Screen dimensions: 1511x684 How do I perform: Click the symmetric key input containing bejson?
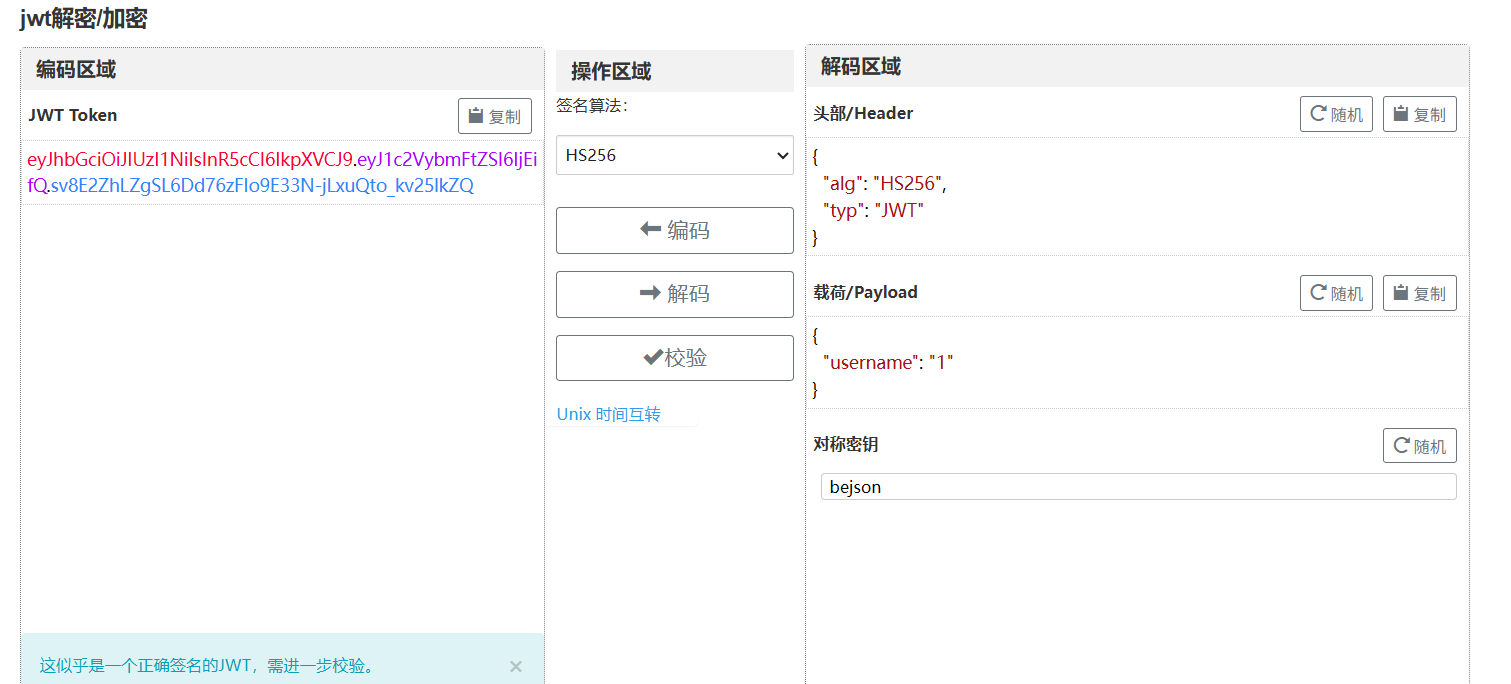[x=1137, y=487]
